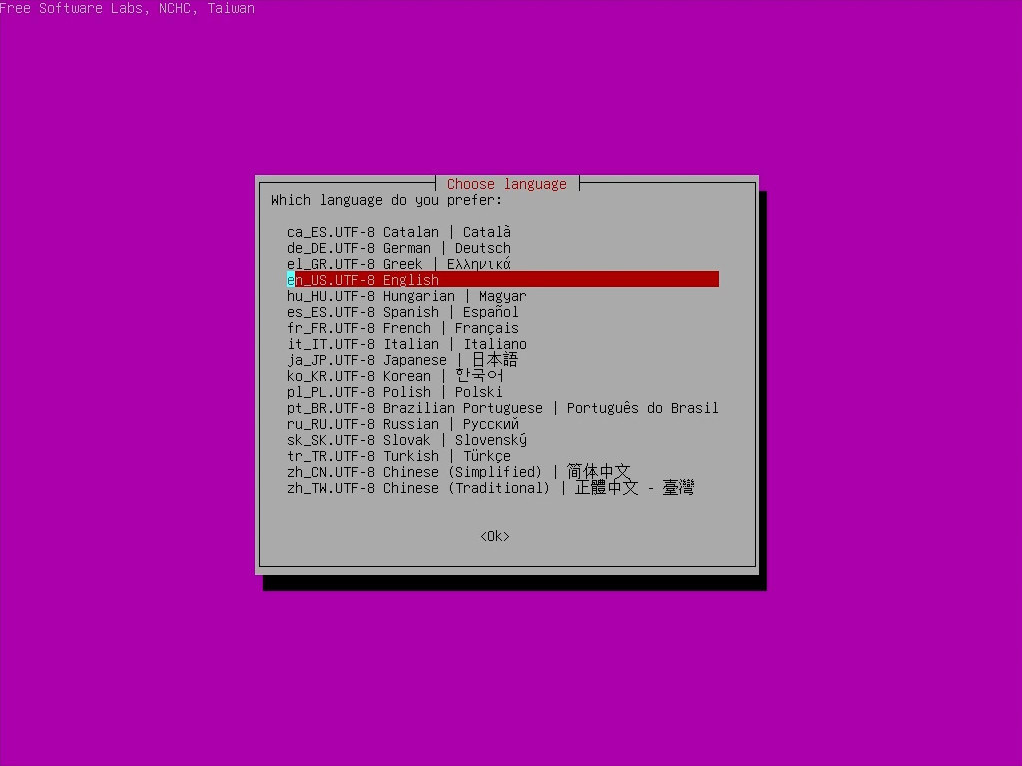1022x766 pixels.
Task: Choose pl_PL.UTF-8 Polish language
Action: (394, 392)
